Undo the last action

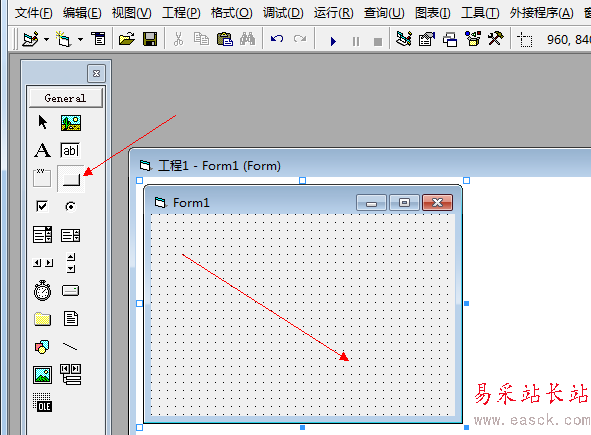pos(277,38)
